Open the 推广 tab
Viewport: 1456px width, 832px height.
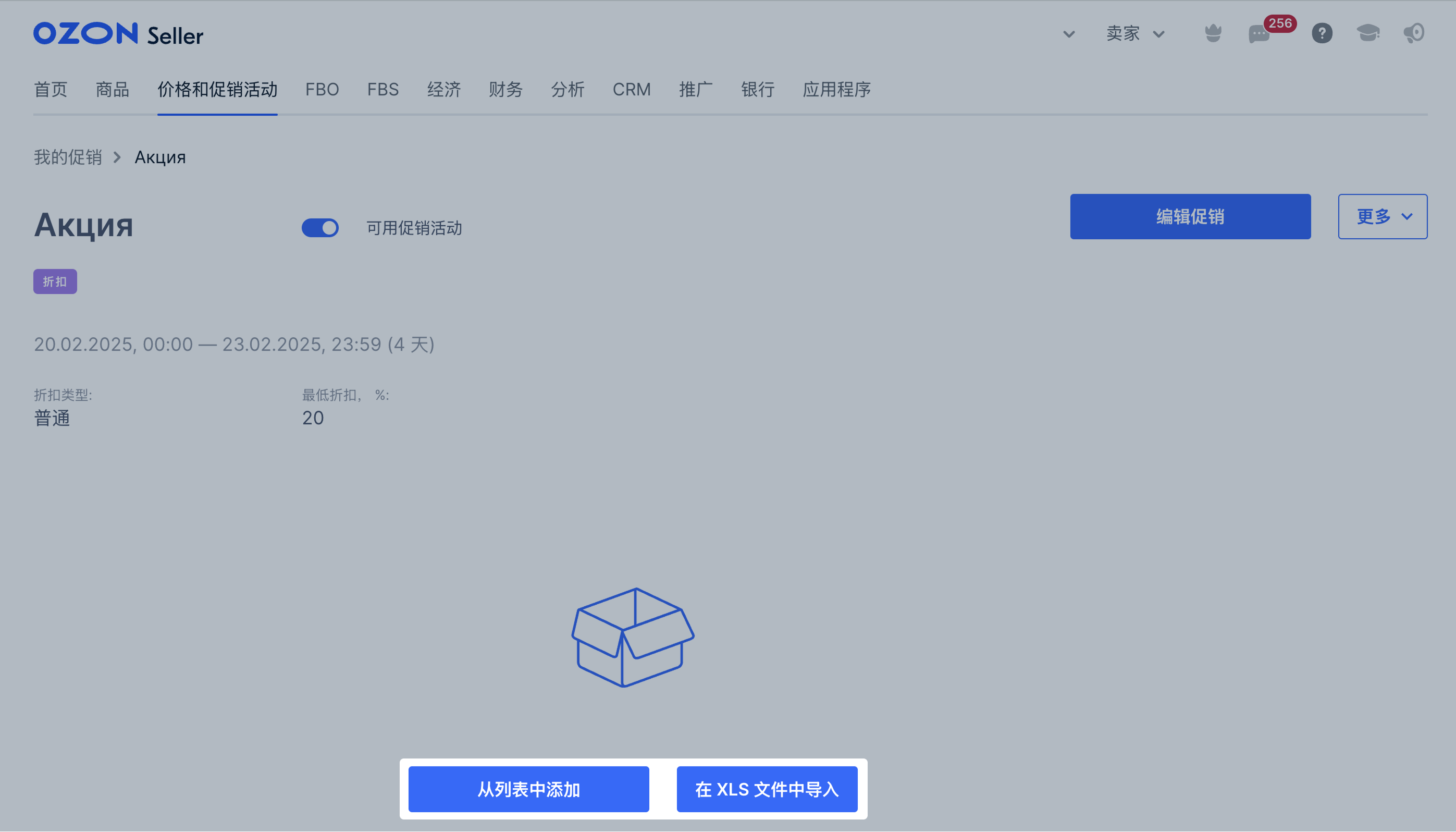coord(696,89)
